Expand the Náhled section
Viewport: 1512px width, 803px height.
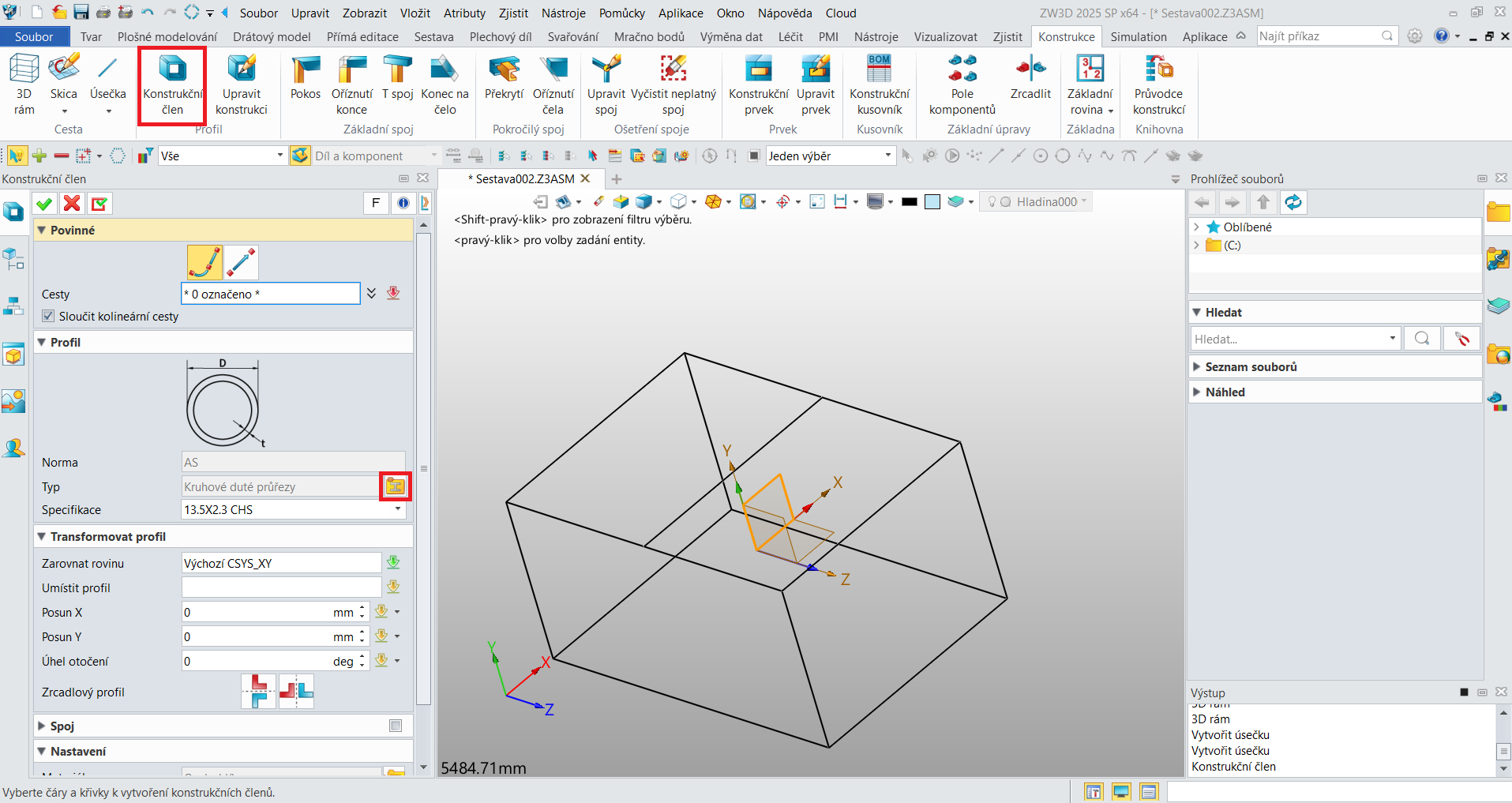click(1197, 392)
